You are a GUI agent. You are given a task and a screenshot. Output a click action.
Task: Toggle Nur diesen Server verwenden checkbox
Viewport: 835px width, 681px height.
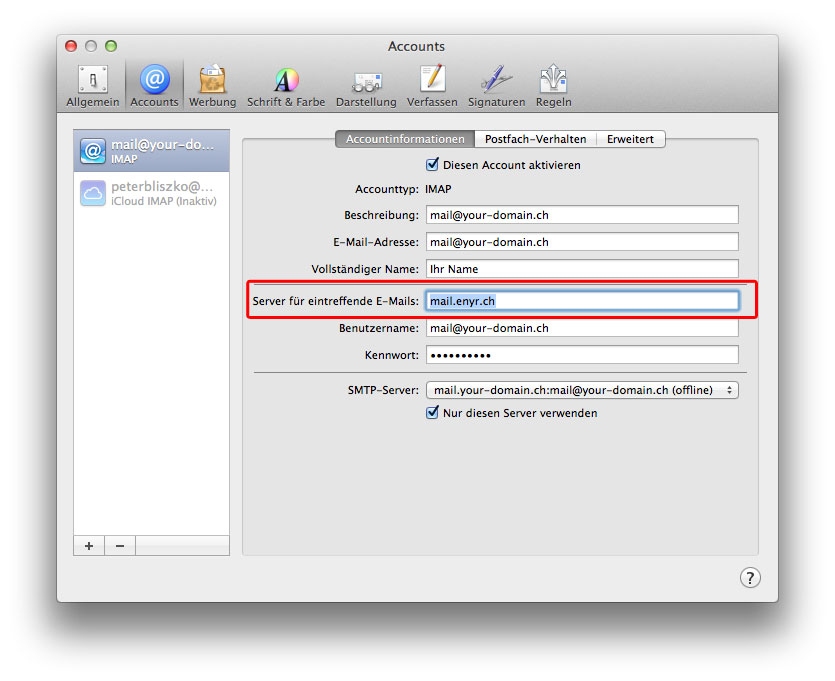click(x=433, y=413)
